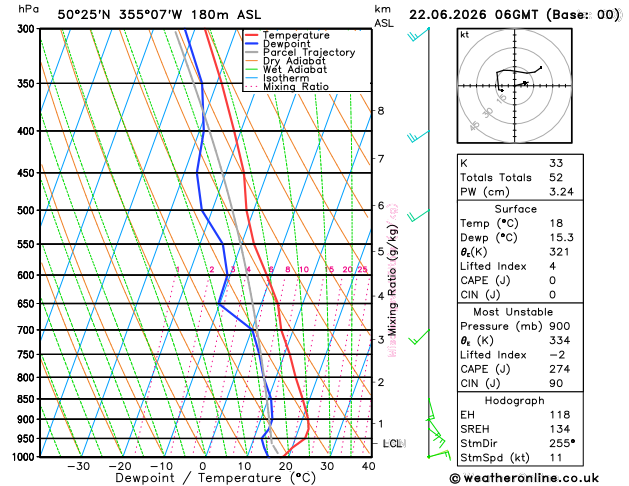Click the 1000 hPa pressure label

(24, 457)
